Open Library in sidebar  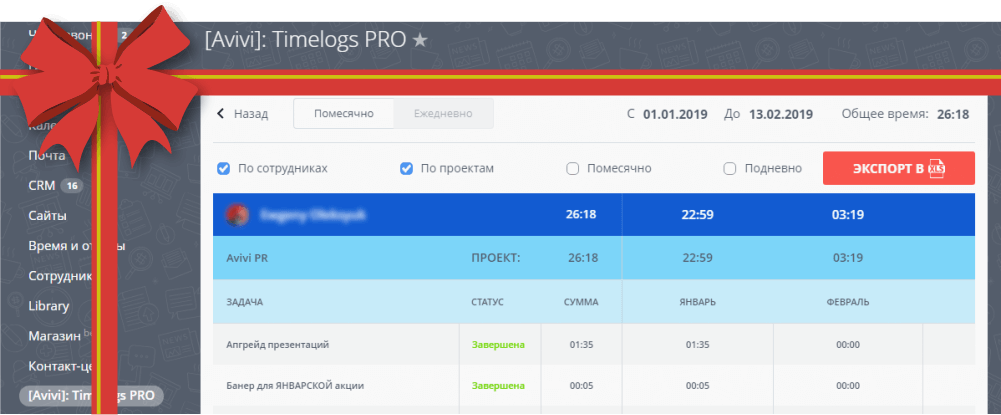49,305
